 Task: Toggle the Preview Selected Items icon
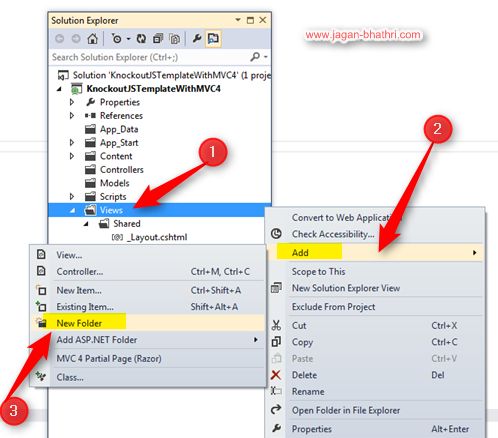213,39
